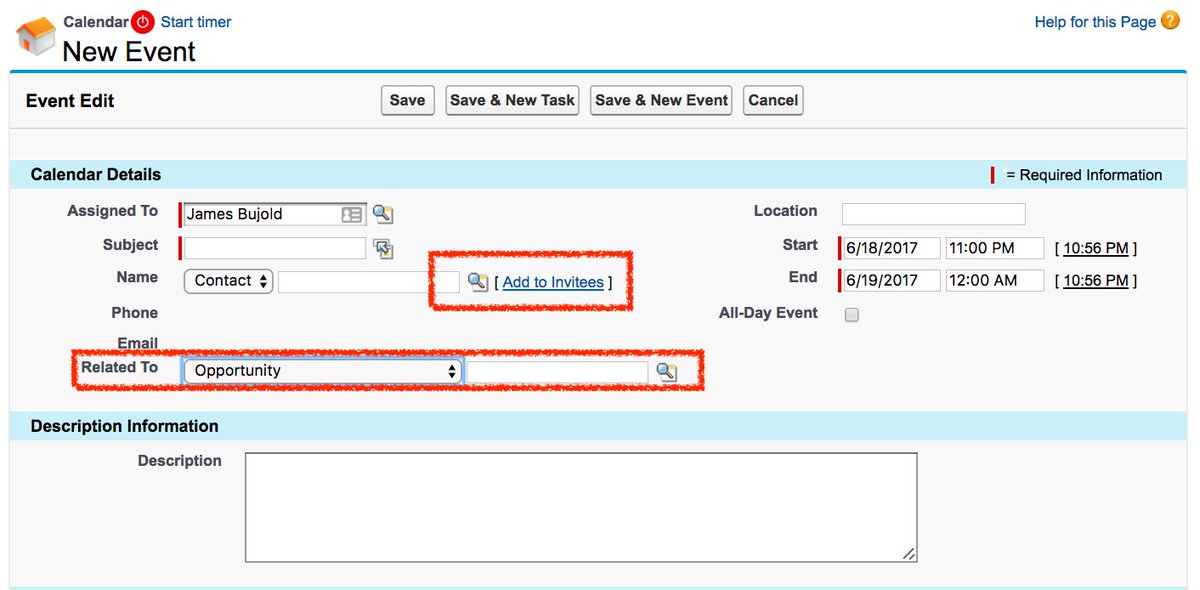Click the Save button
This screenshot has width=1200, height=590.
pos(408,100)
